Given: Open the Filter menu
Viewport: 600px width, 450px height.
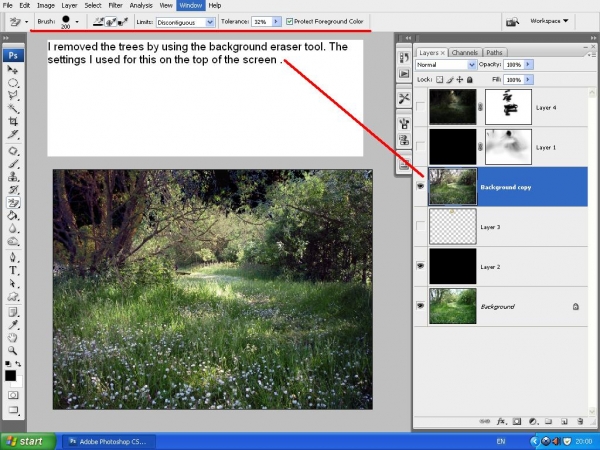Looking at the screenshot, I should point(115,5).
